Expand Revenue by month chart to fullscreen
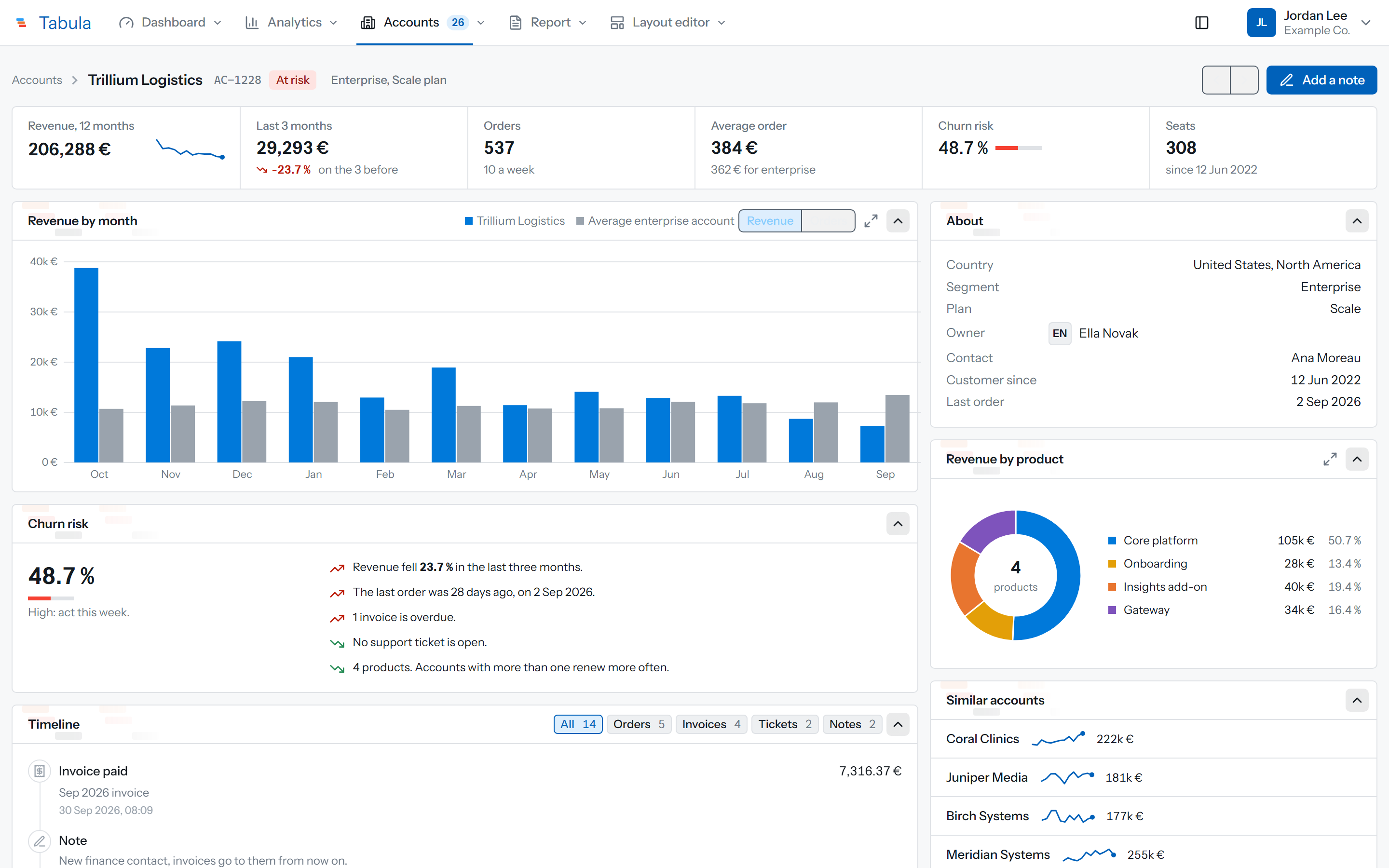 [x=871, y=221]
